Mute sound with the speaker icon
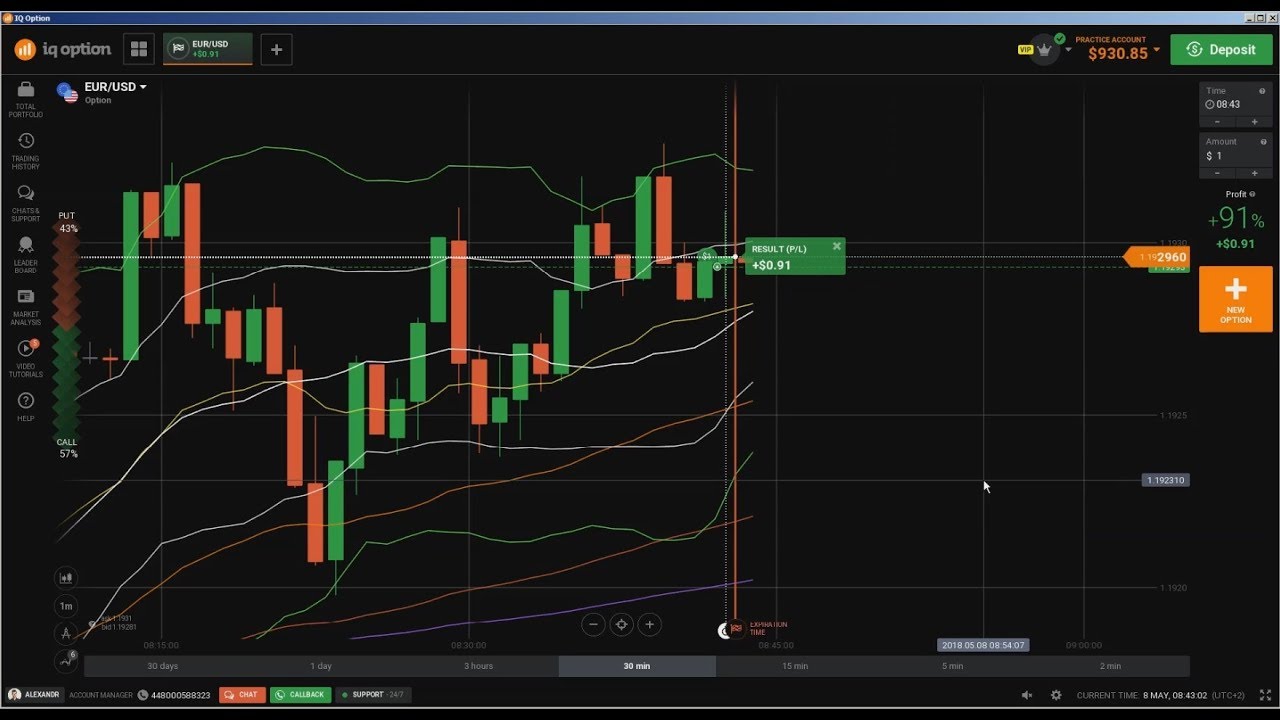The height and width of the screenshot is (720, 1280). point(1027,695)
